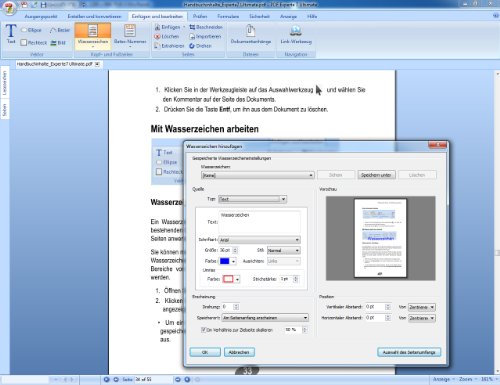Open the Typ source dropdown
Viewport: 500px width, 385px height.
(283, 199)
